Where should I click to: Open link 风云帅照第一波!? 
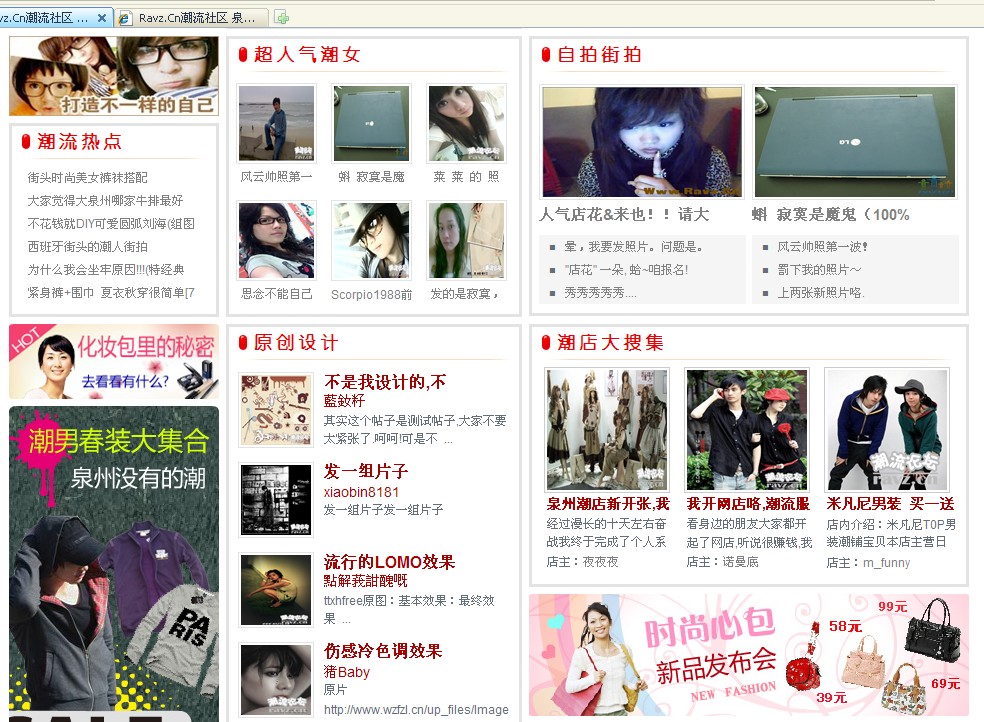pos(822,247)
